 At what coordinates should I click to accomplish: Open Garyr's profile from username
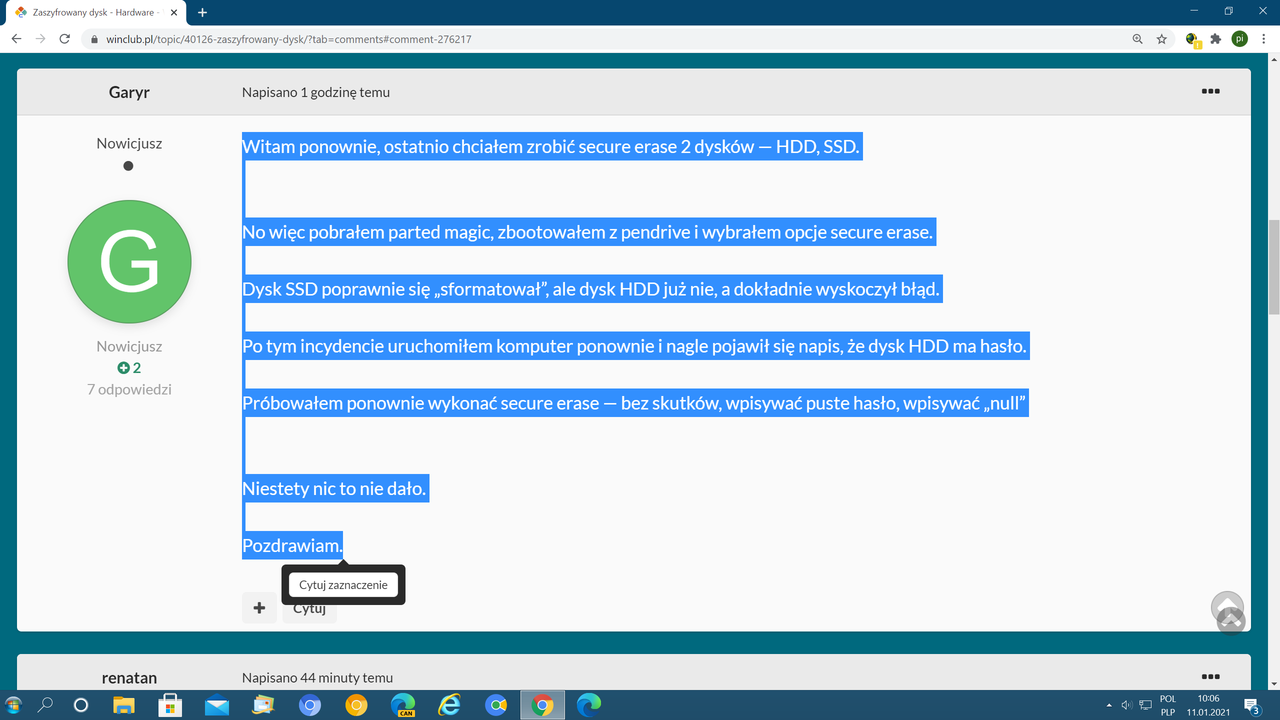129,92
